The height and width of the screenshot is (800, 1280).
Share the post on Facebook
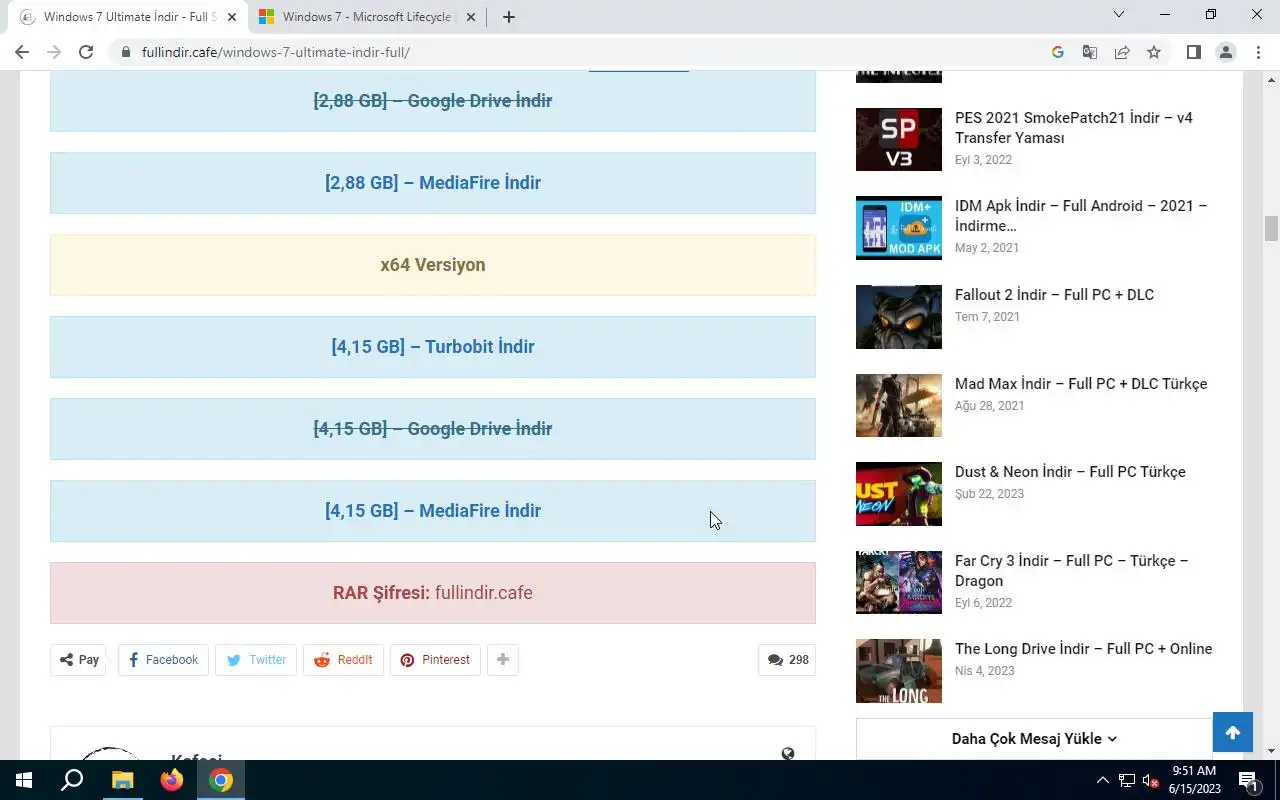point(163,660)
